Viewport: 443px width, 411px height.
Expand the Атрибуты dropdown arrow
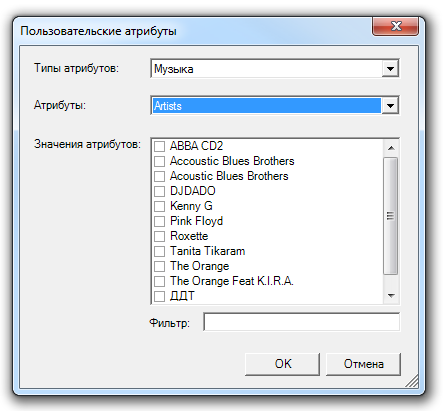pyautogui.click(x=390, y=106)
